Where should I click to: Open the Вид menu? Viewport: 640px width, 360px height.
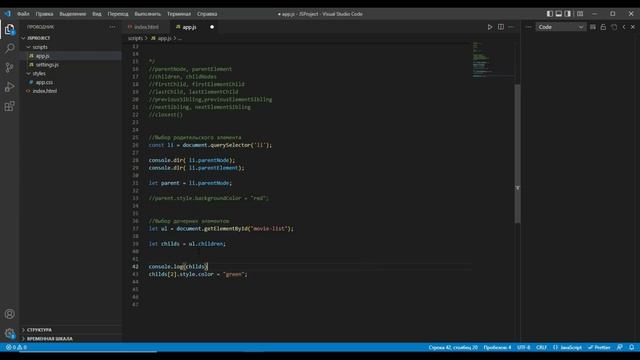[x=97, y=14]
